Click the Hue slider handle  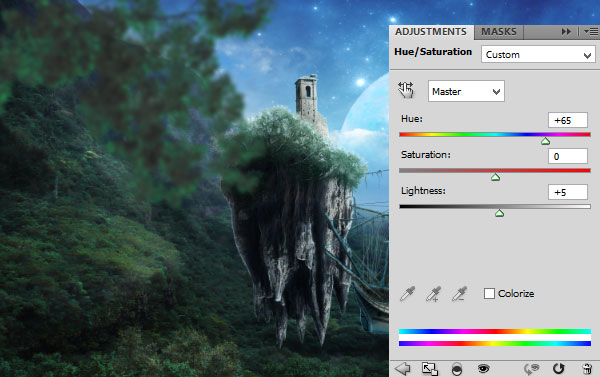point(546,141)
